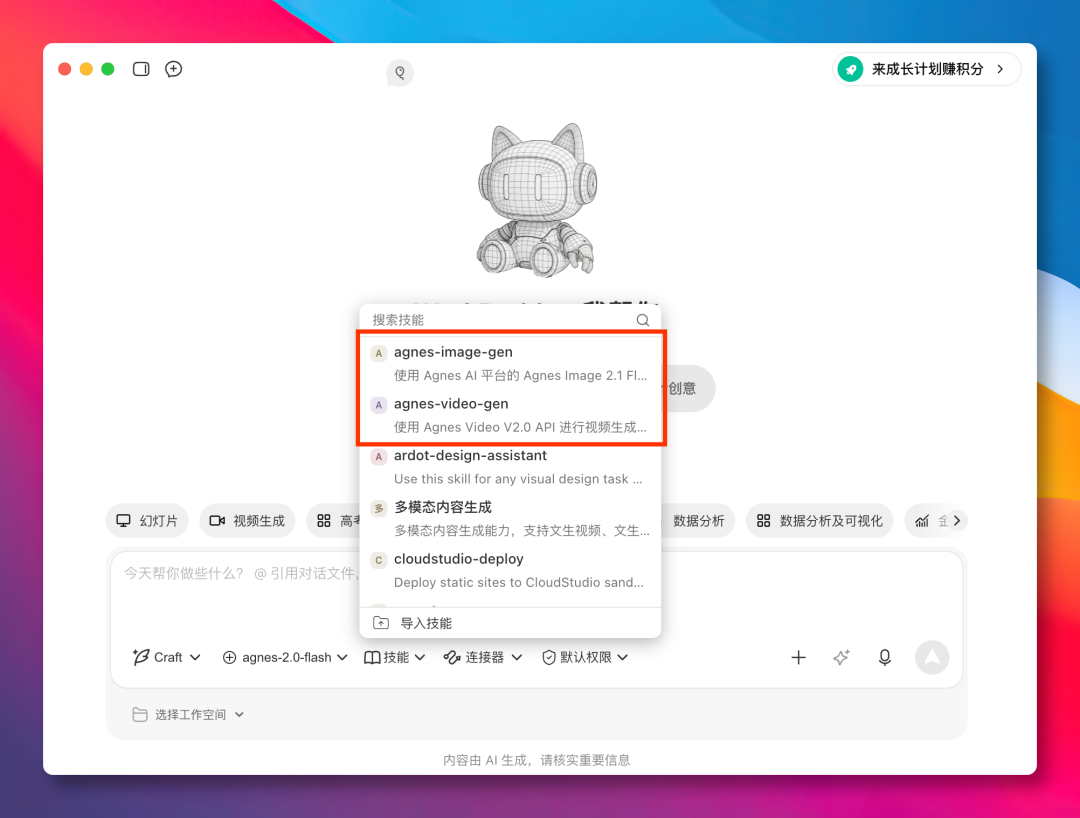Viewport: 1080px width, 818px height.
Task: Click the 数据分析及可视化 chip
Action: (820, 521)
